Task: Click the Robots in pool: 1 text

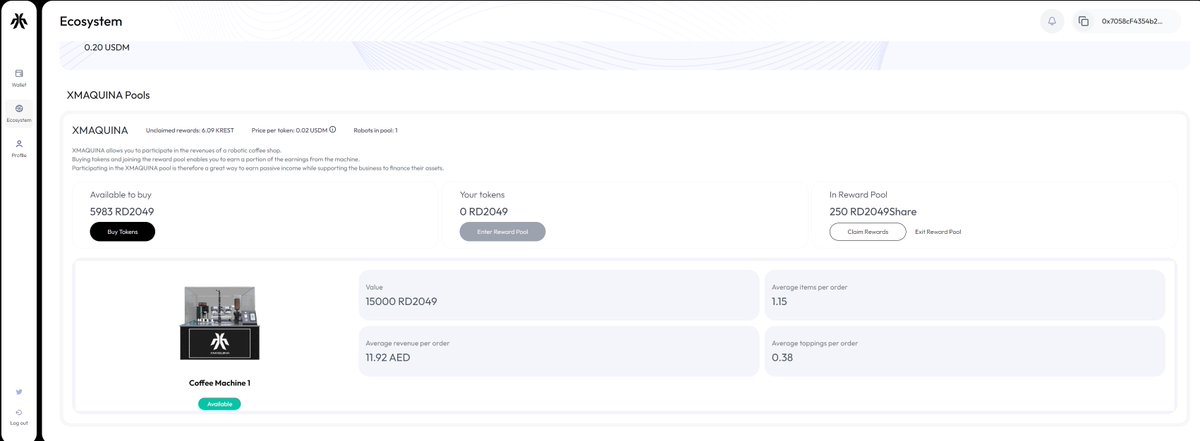Action: click(375, 130)
